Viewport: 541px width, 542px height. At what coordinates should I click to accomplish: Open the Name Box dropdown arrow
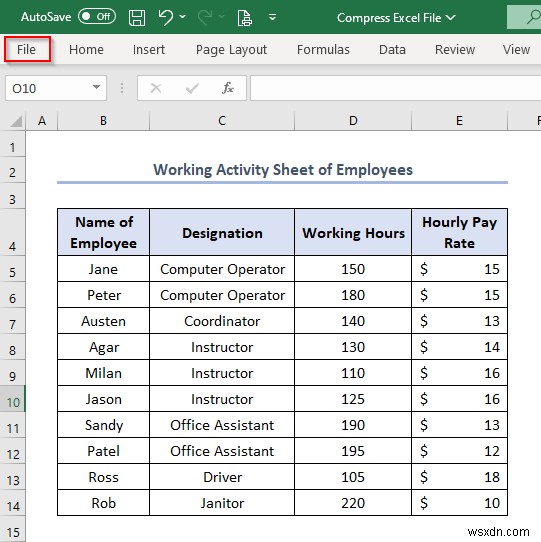96,87
